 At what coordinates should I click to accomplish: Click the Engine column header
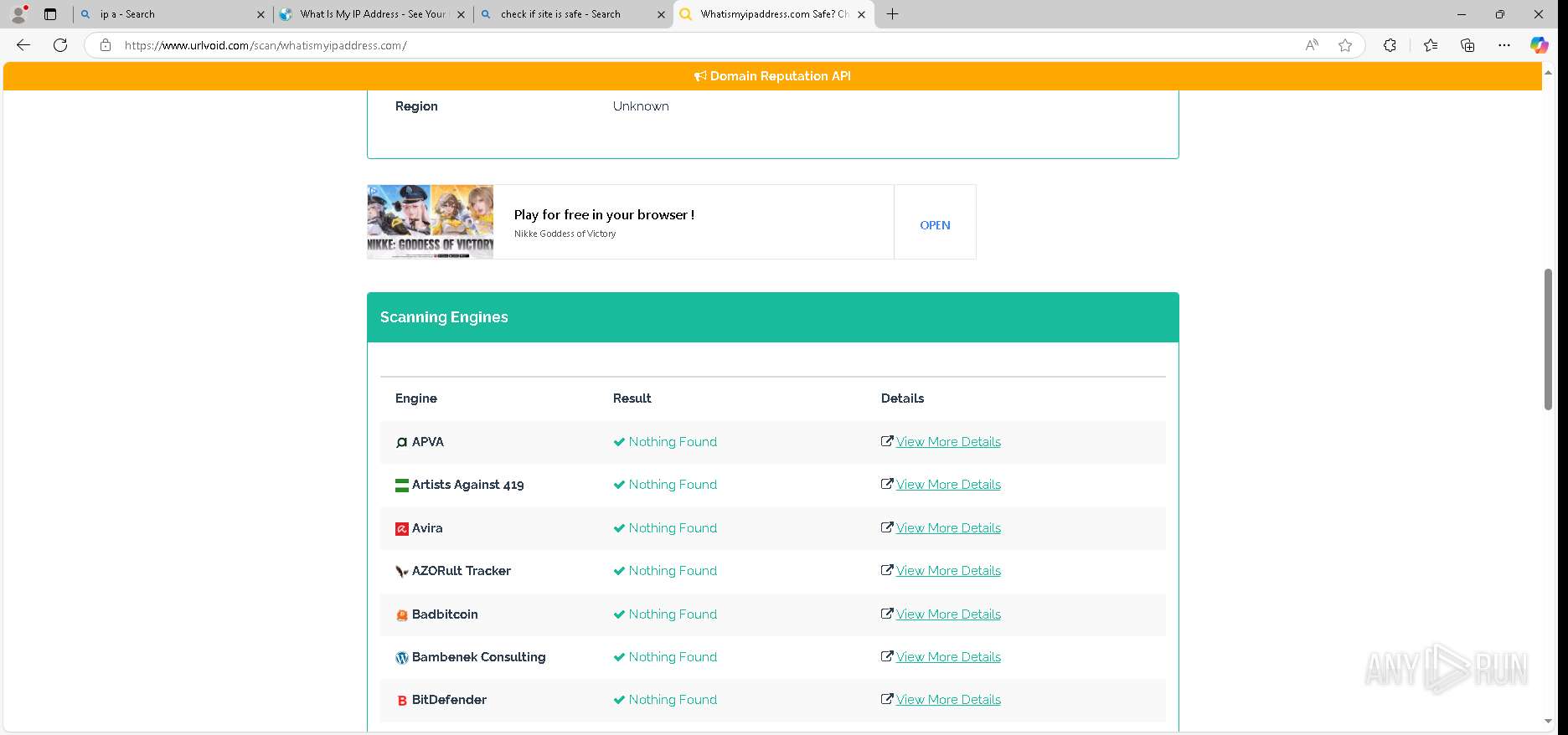[x=416, y=398]
